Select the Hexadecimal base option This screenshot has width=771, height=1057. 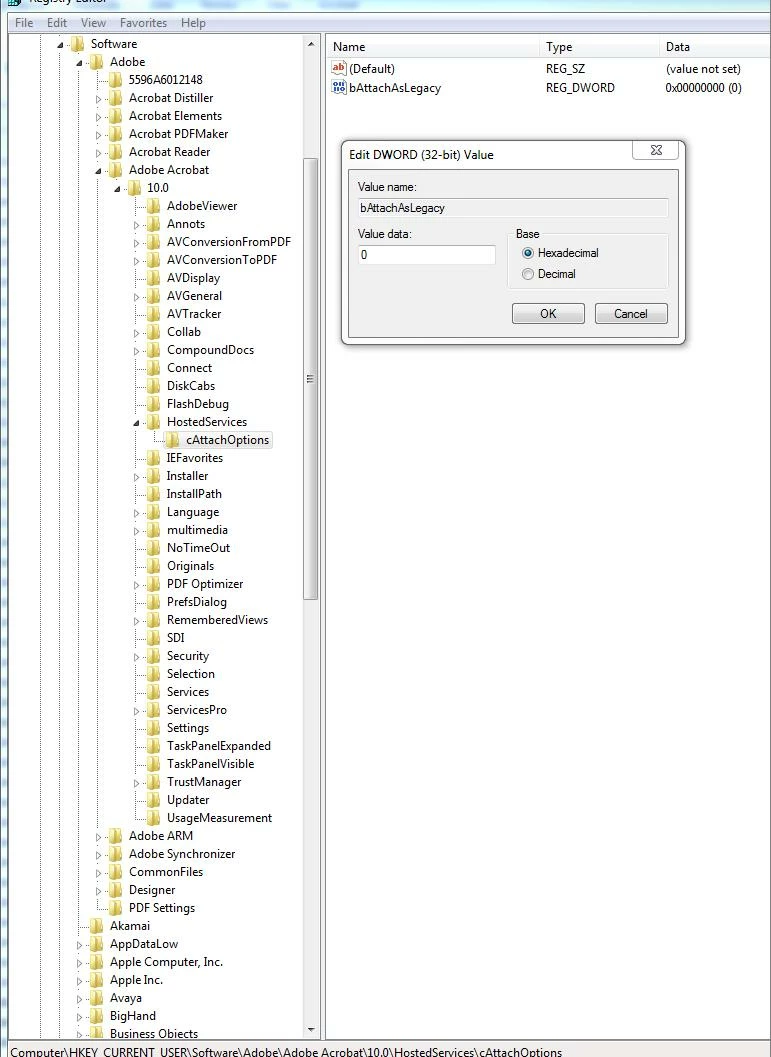[x=528, y=253]
